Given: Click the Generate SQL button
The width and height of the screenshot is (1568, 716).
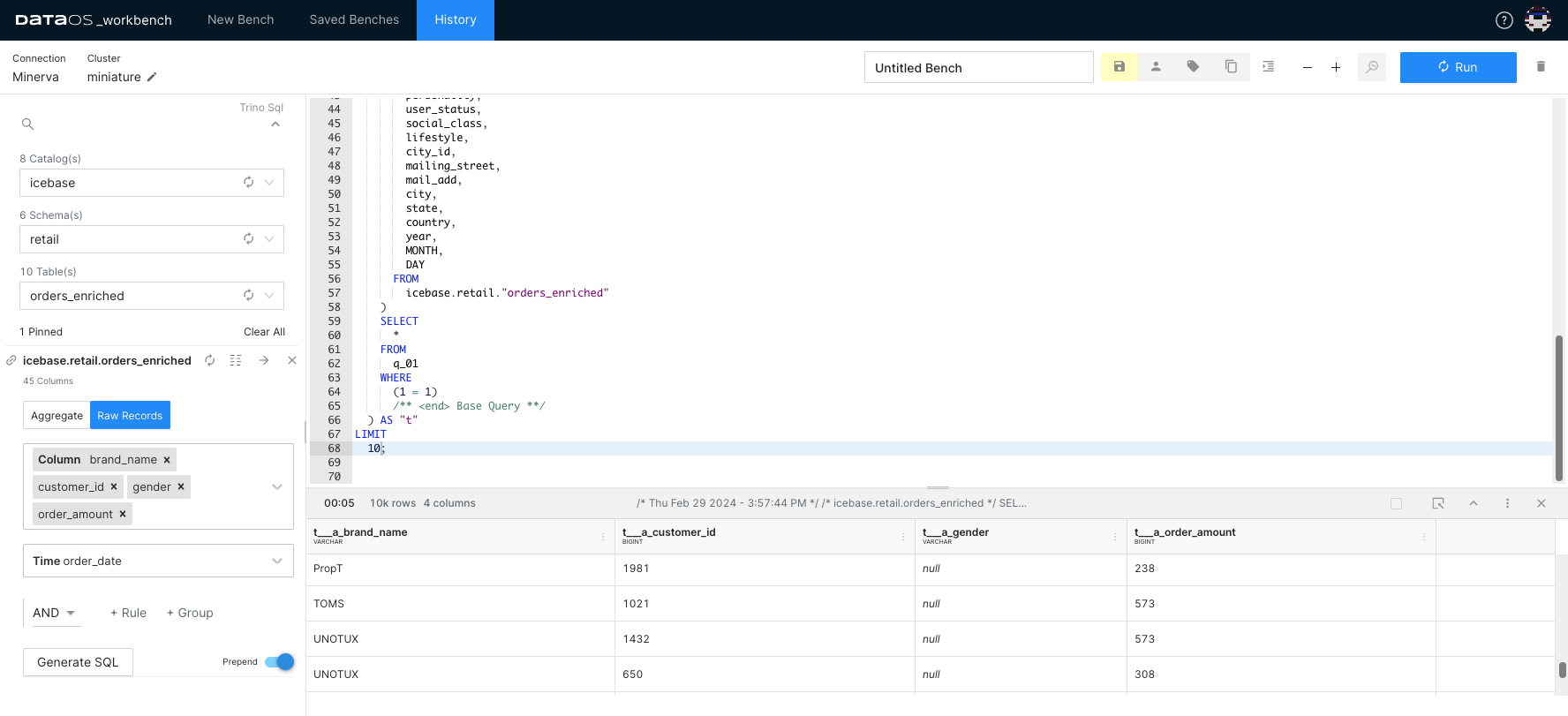Looking at the screenshot, I should coord(78,662).
